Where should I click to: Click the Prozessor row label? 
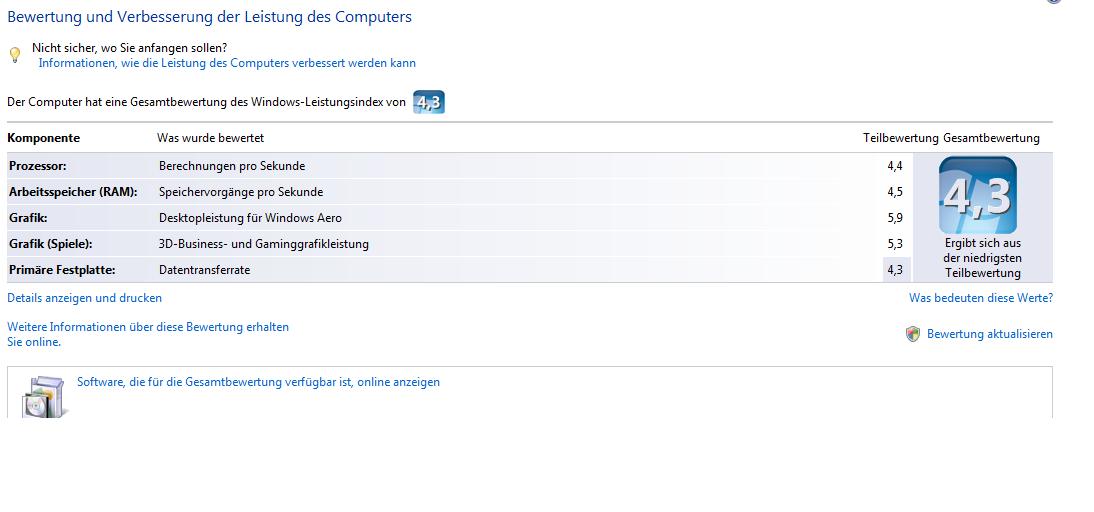point(38,166)
